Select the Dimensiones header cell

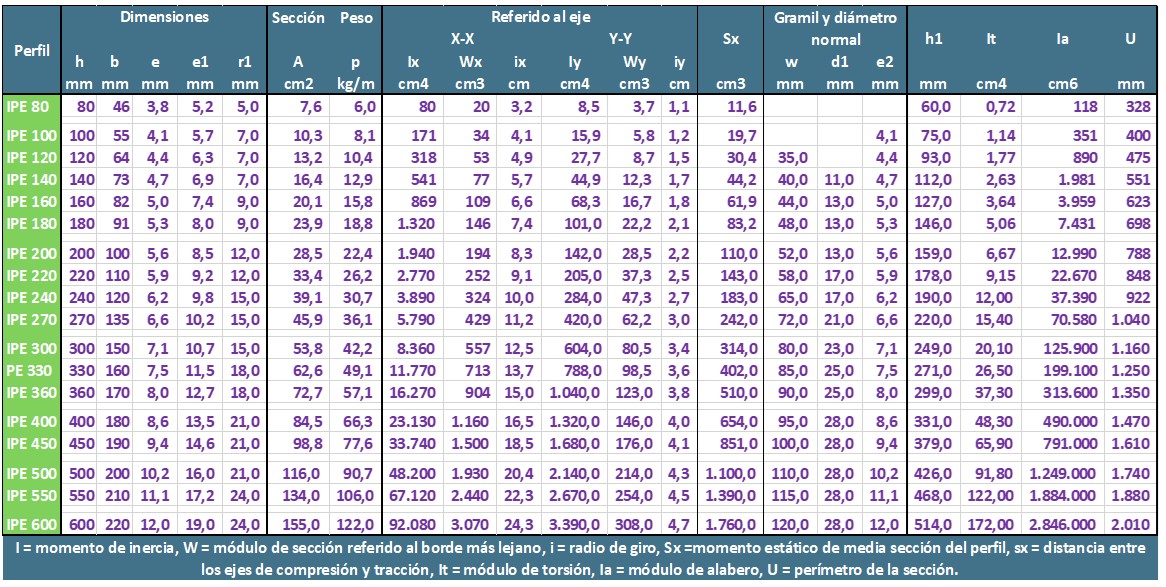[164, 18]
